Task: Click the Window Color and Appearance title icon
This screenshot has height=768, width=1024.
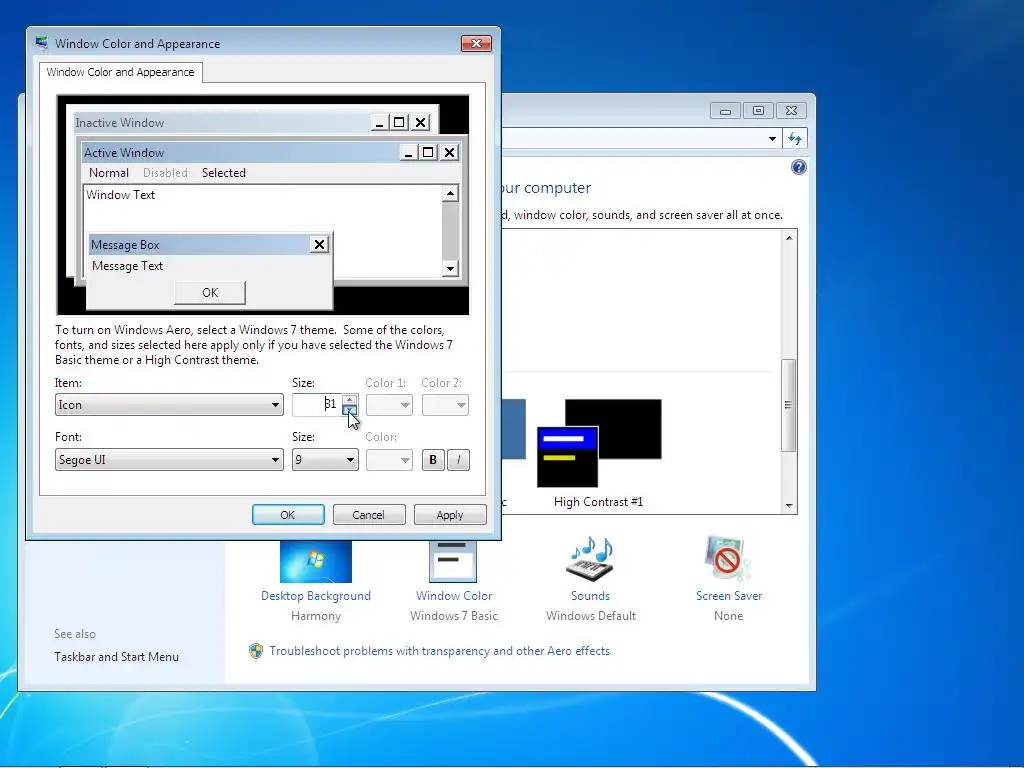Action: [42, 43]
